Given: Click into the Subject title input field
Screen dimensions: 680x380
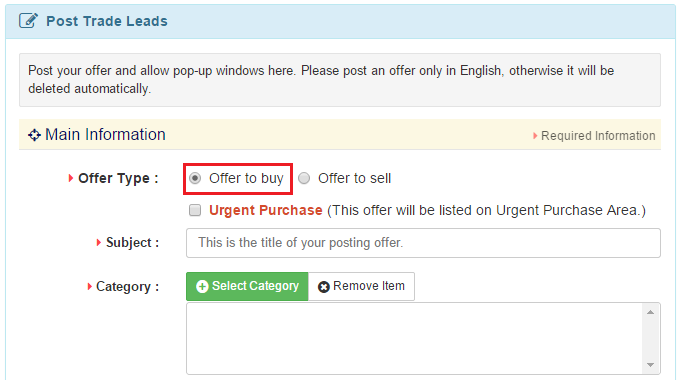Looking at the screenshot, I should [x=423, y=243].
